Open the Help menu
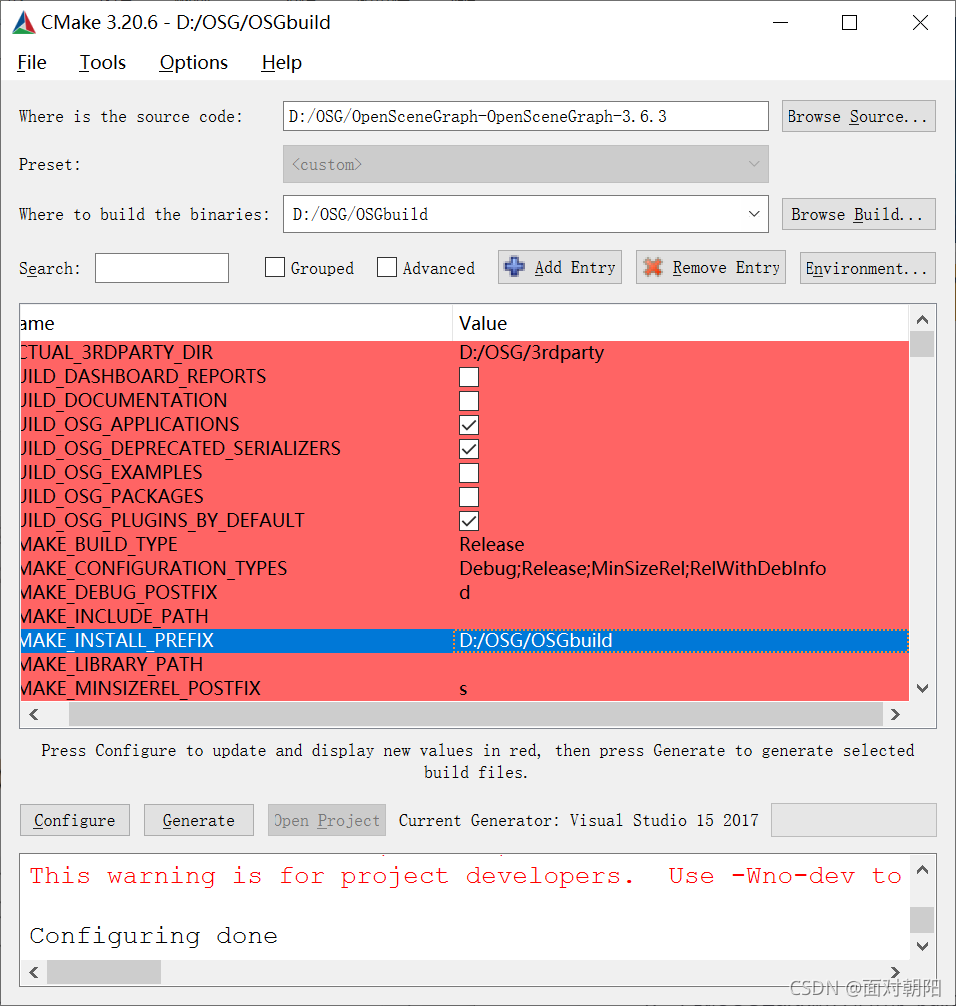Image resolution: width=956 pixels, height=1006 pixels. [x=281, y=62]
